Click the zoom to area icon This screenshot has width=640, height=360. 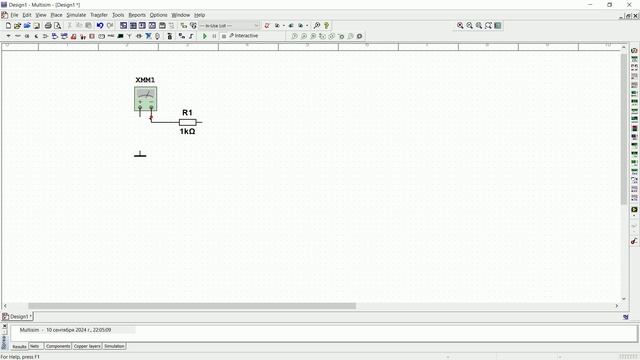(479, 25)
